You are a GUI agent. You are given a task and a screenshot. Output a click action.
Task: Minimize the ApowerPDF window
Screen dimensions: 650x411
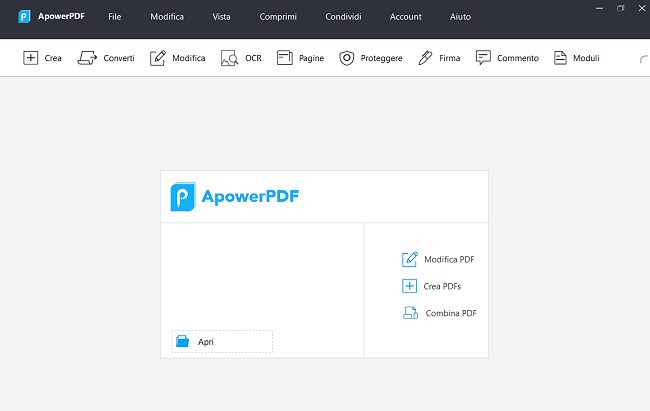coord(599,8)
